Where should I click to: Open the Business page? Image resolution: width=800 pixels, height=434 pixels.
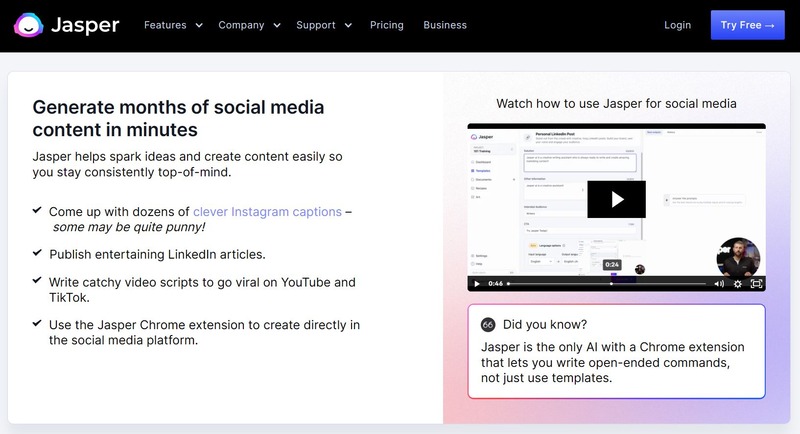pos(445,25)
